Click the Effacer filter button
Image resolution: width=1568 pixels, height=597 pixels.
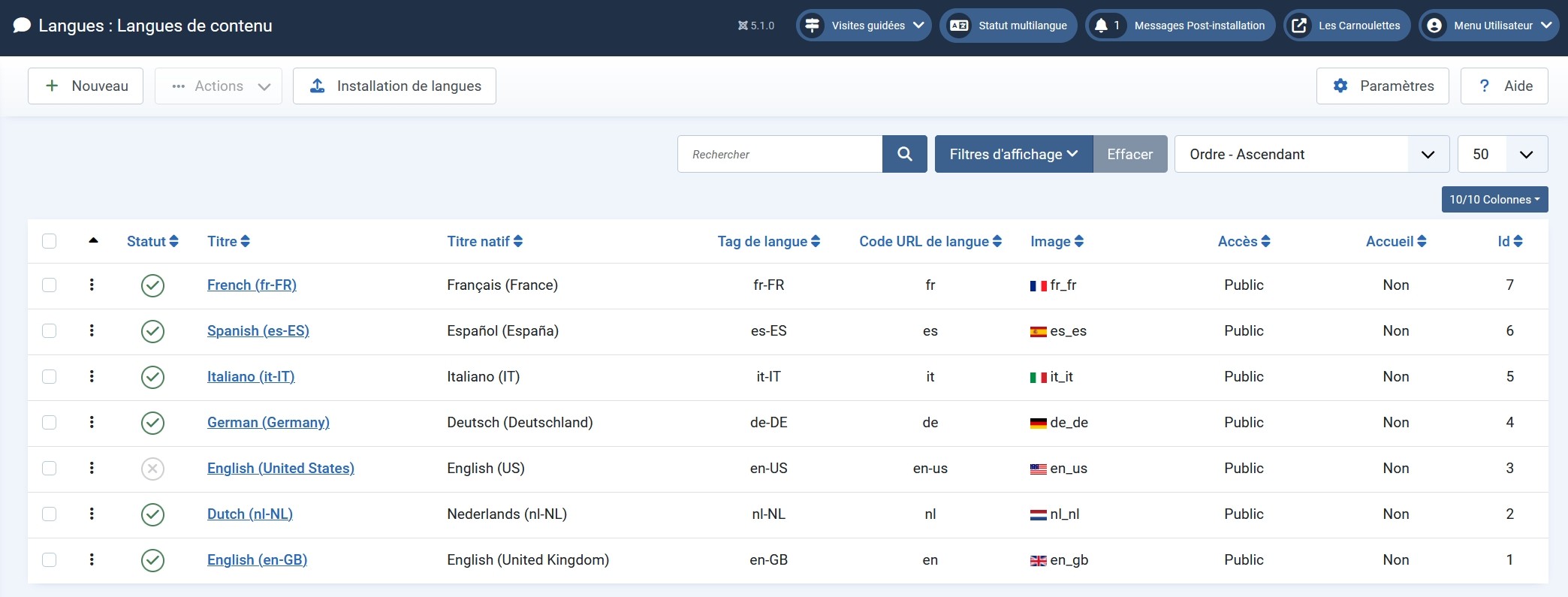1130,154
